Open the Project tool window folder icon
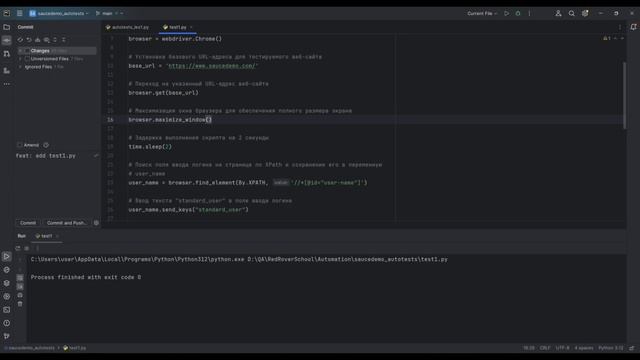Image resolution: width=640 pixels, height=360 pixels. click(7, 27)
